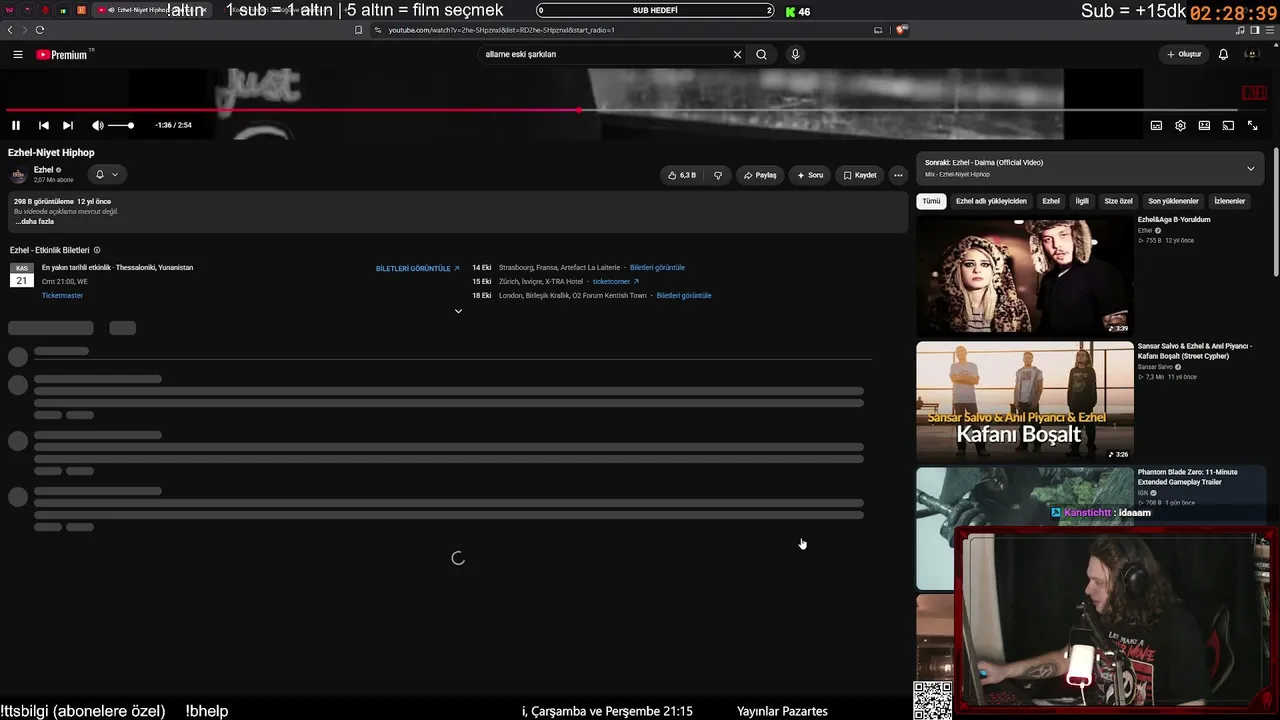Click the video title 'Ezhel-Niyet Hiphop'
1280x720 pixels.
point(51,153)
